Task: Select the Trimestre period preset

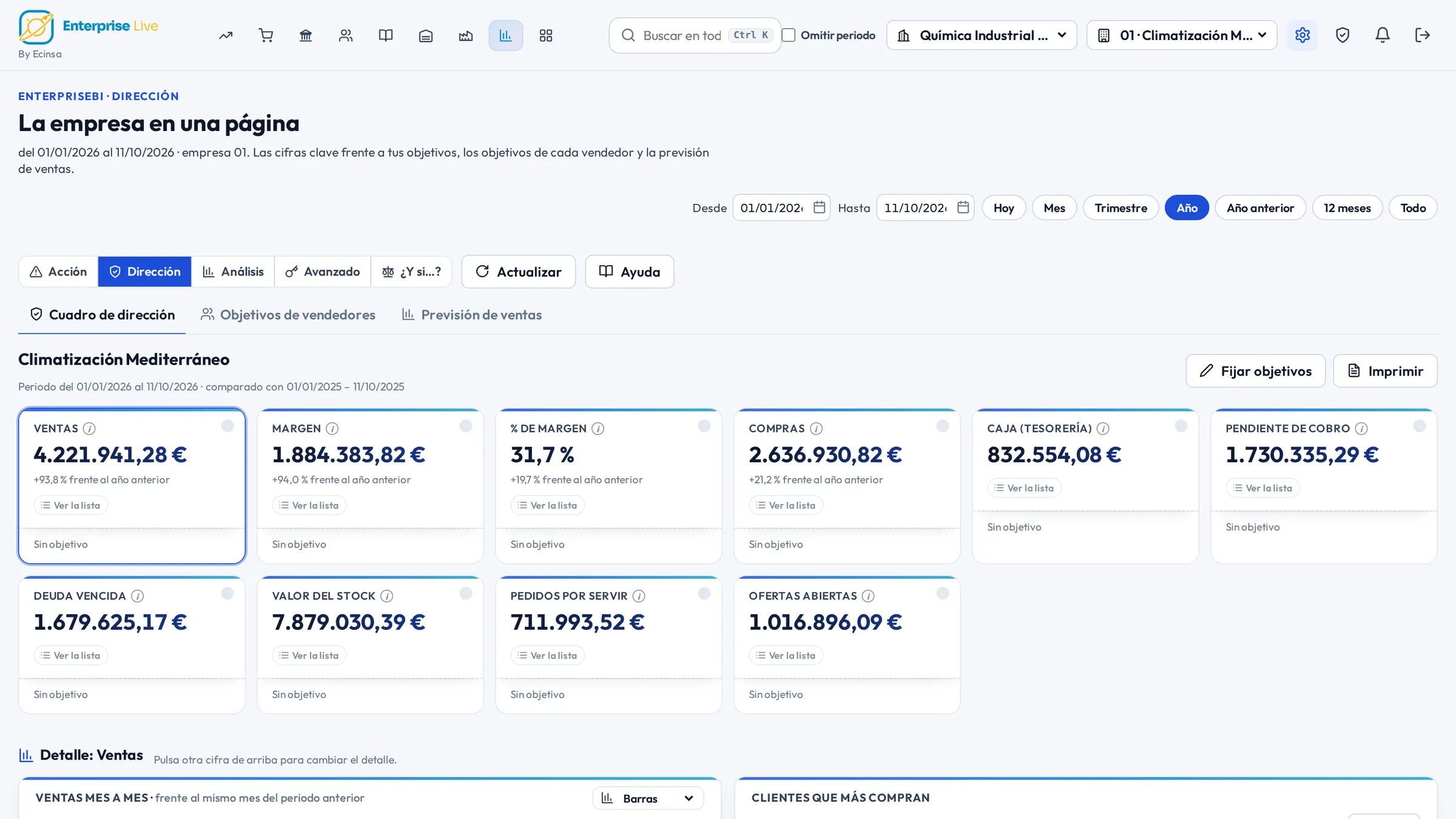Action: [1121, 207]
